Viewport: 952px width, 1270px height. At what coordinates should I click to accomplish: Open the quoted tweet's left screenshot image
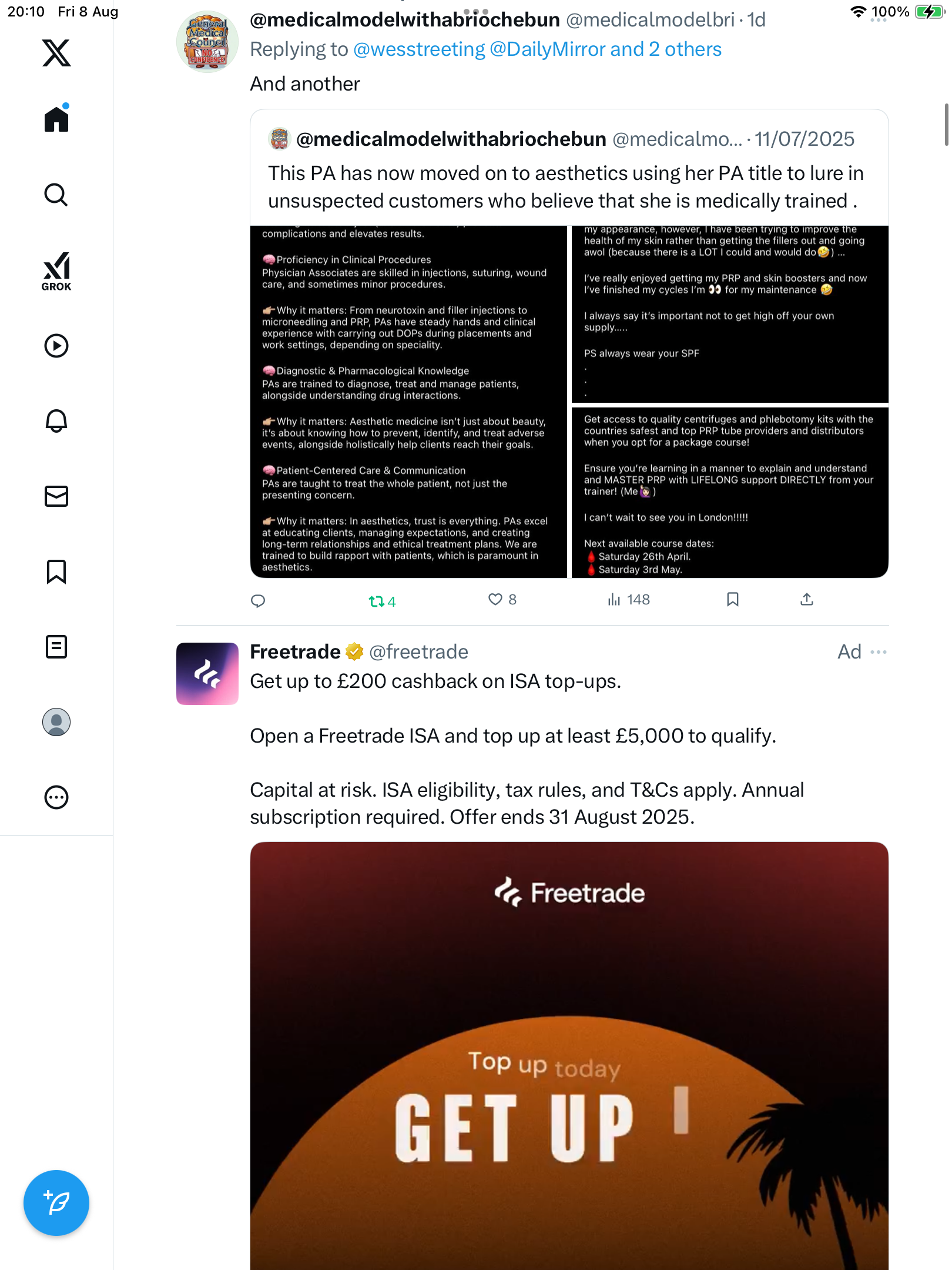408,402
